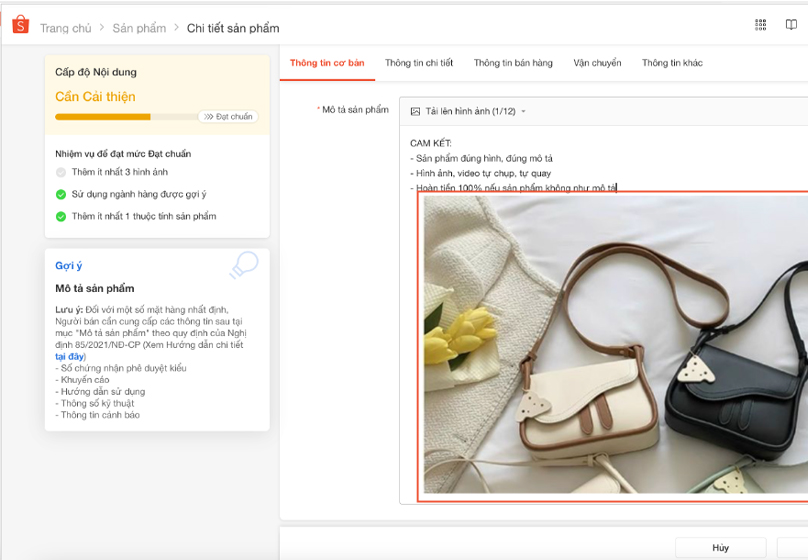
Task: Click green check for suggested category task
Action: [x=61, y=194]
